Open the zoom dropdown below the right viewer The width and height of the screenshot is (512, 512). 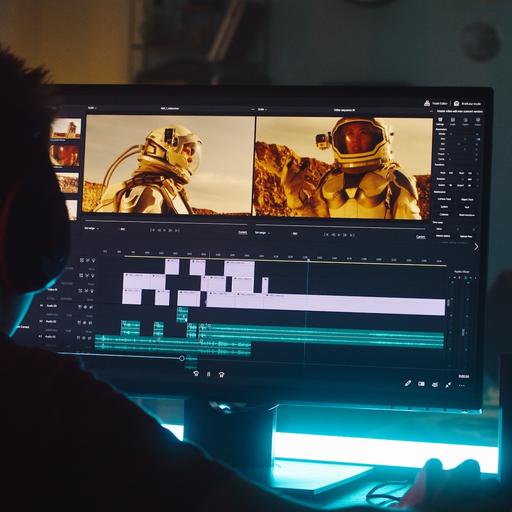pos(262,233)
